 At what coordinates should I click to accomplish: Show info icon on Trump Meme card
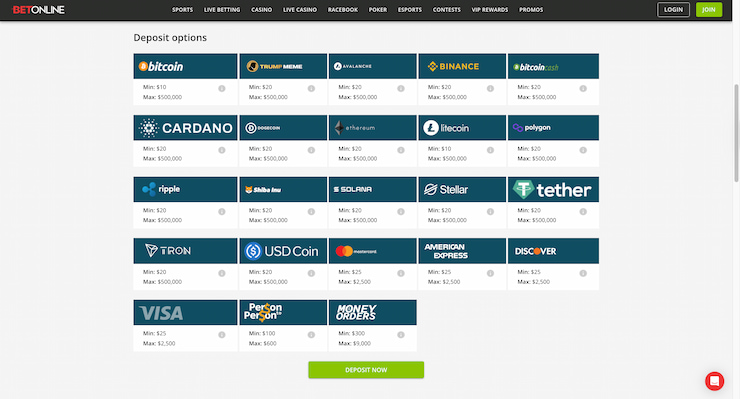pos(311,88)
